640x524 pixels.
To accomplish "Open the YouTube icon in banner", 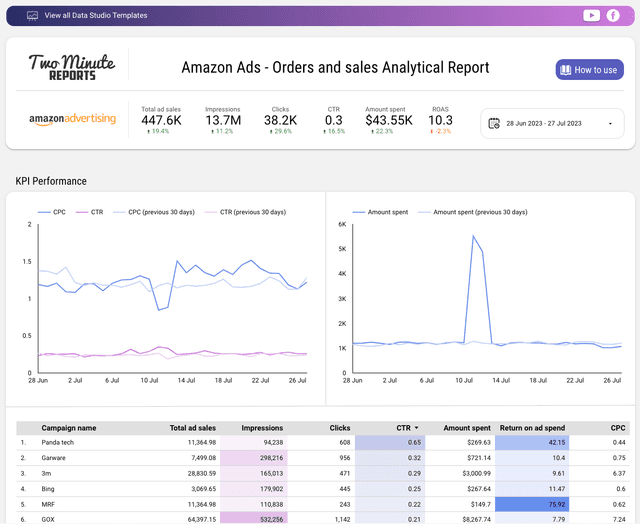I will point(591,16).
